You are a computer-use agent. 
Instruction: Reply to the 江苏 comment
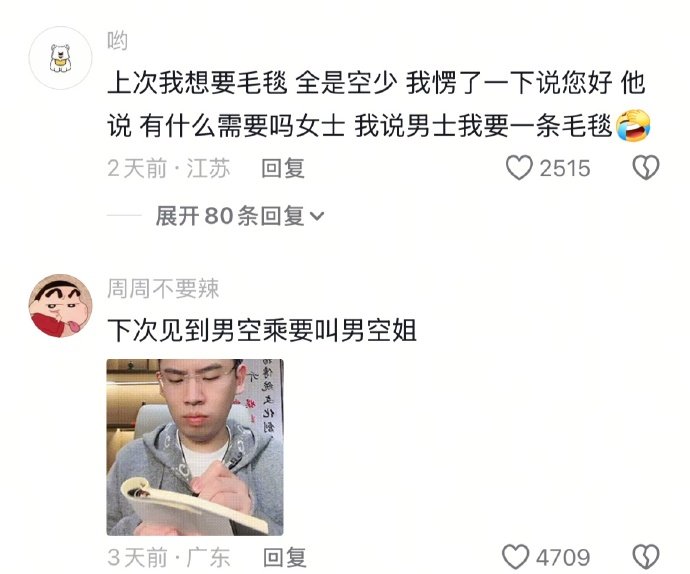[x=283, y=168]
